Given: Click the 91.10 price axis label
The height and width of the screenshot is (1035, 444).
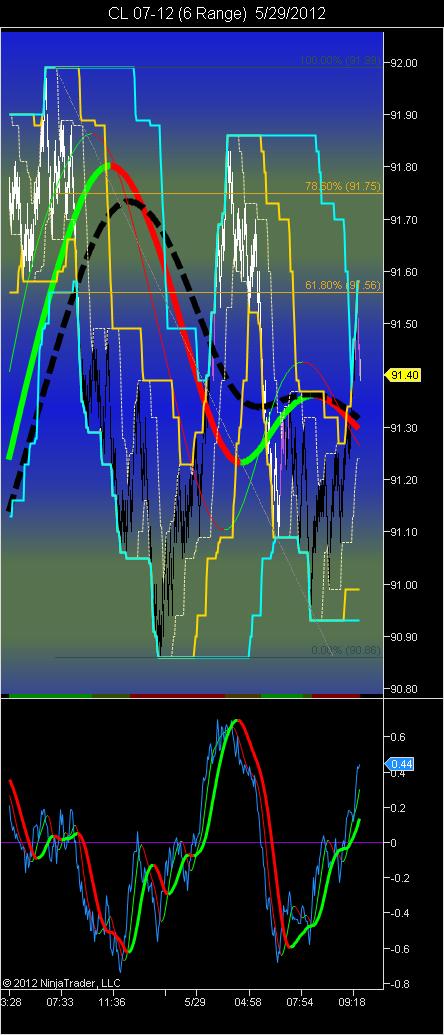Looking at the screenshot, I should (x=403, y=533).
